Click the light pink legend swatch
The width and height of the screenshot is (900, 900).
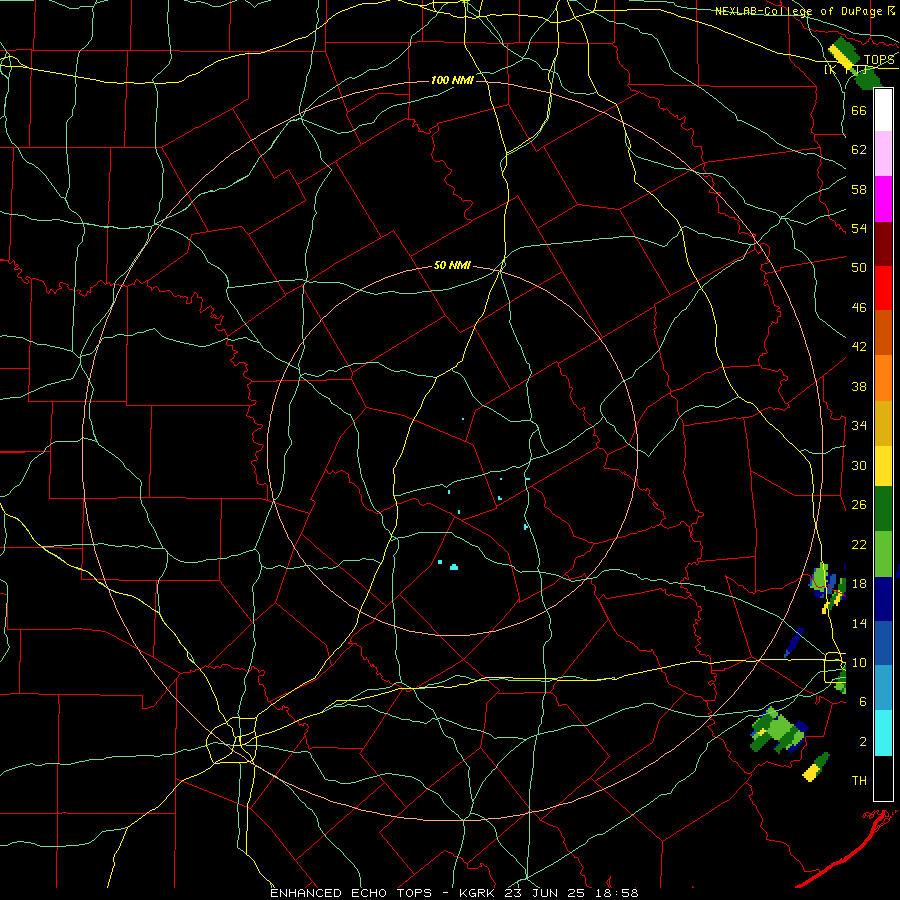(x=883, y=154)
